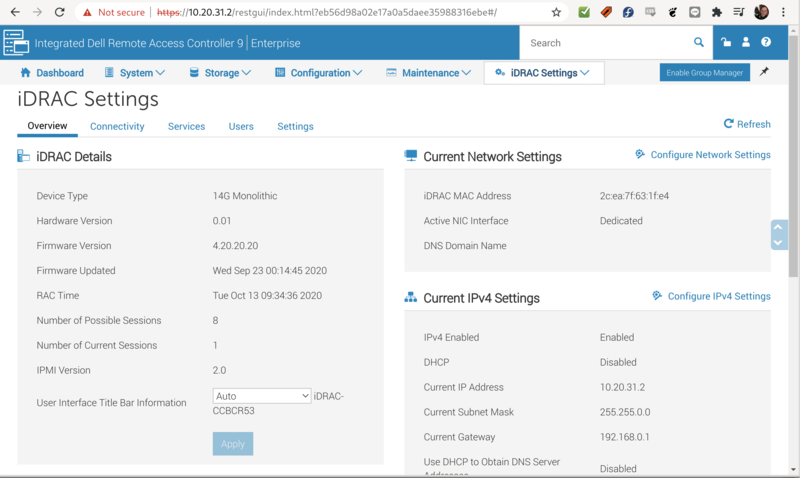Click the firmware version 4.20.20.20 value
This screenshot has height=478, width=800.
point(235,246)
